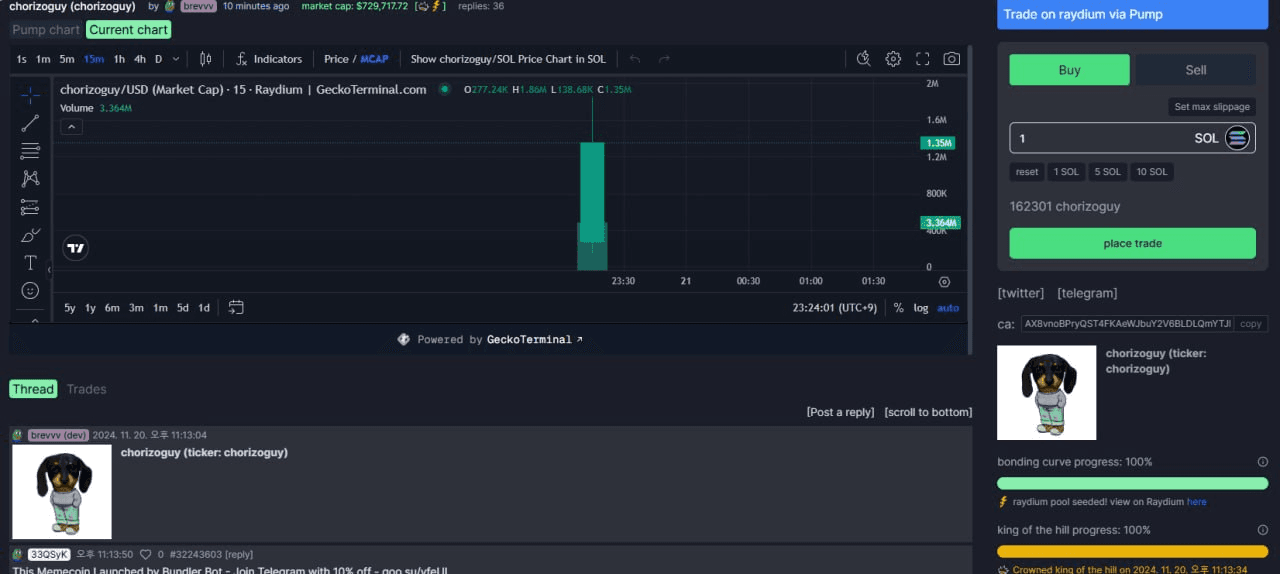1280x574 pixels.
Task: Select the crosshair cursor tool
Action: 30,95
